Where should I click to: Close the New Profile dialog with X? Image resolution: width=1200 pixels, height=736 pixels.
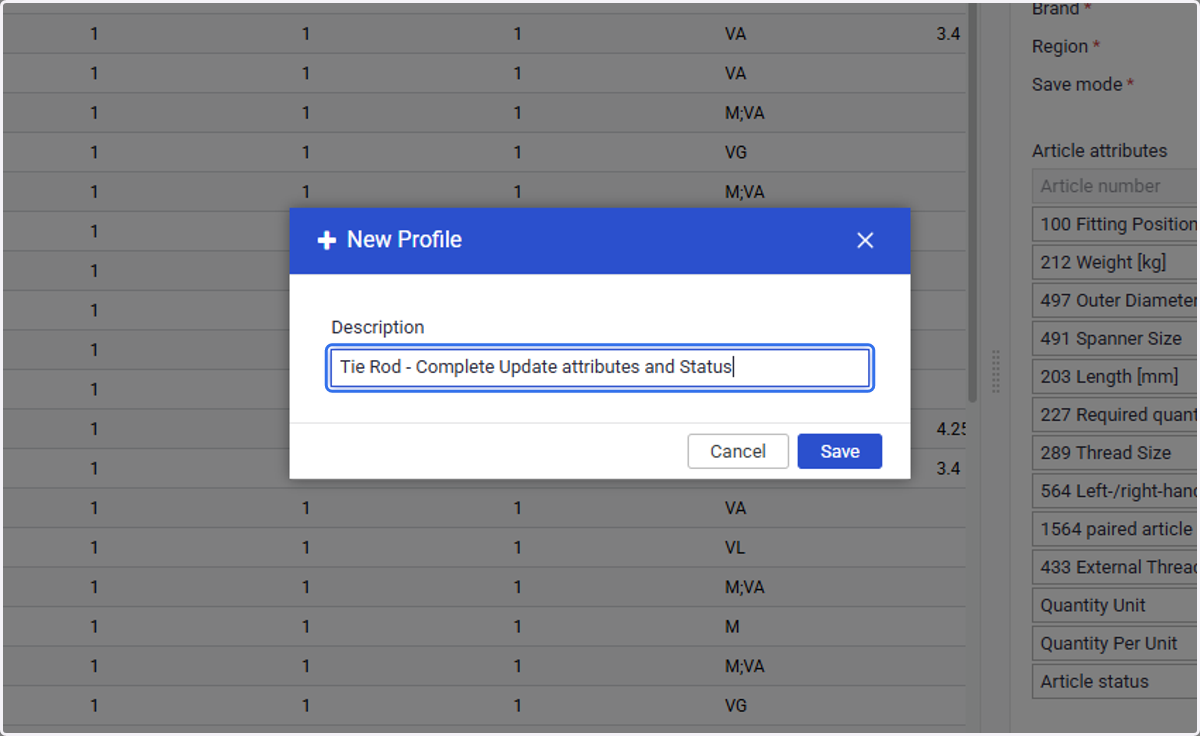point(865,240)
